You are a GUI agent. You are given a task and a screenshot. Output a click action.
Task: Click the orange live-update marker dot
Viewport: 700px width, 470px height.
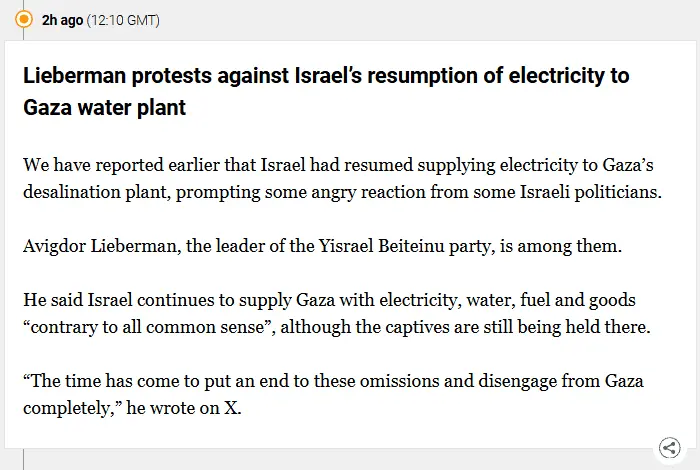[x=24, y=19]
